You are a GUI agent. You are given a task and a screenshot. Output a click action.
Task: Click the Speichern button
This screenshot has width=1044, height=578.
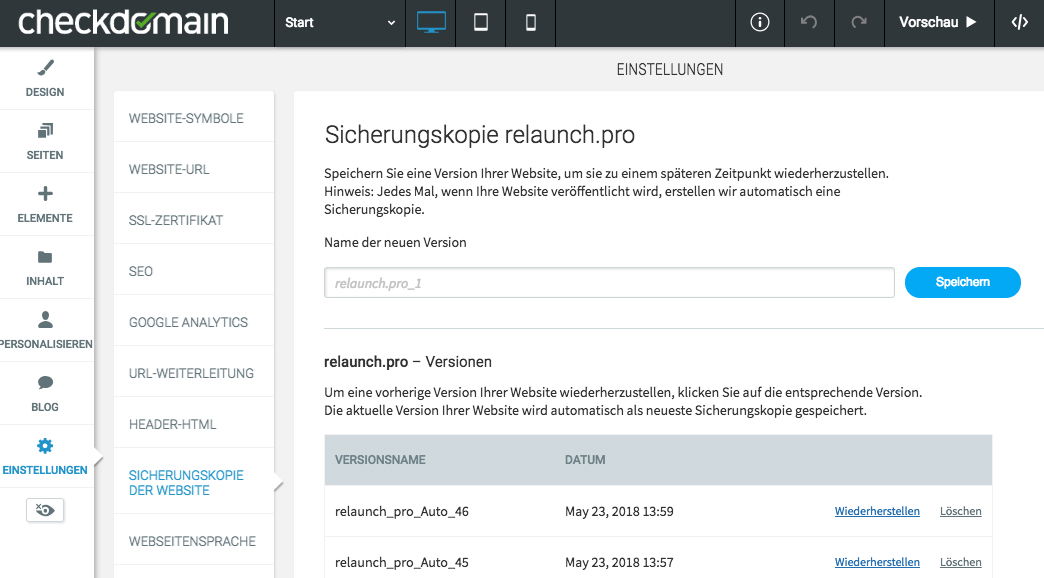click(x=962, y=282)
